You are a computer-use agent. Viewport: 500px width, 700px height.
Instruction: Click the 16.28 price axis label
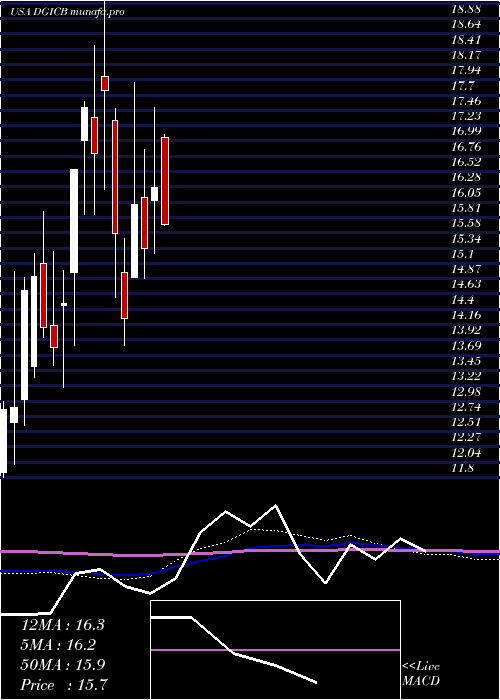466,177
